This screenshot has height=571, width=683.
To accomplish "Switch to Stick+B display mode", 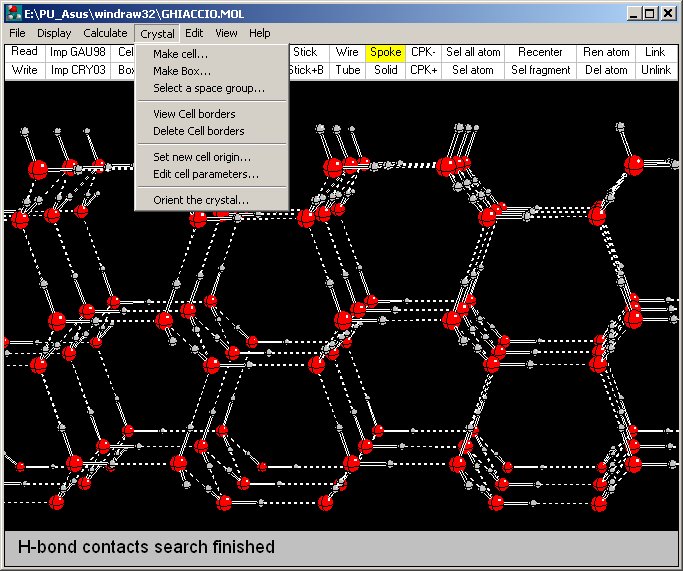I will point(307,70).
